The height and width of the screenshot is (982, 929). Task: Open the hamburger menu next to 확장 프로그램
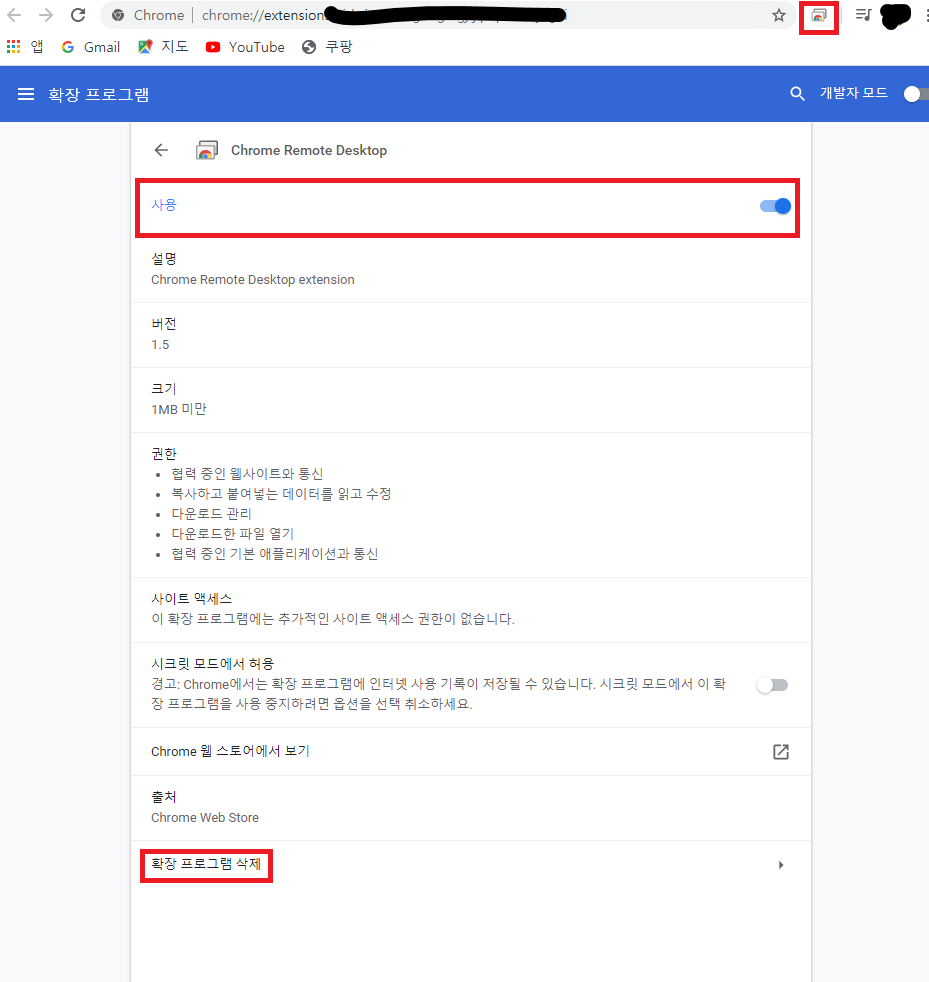26,95
